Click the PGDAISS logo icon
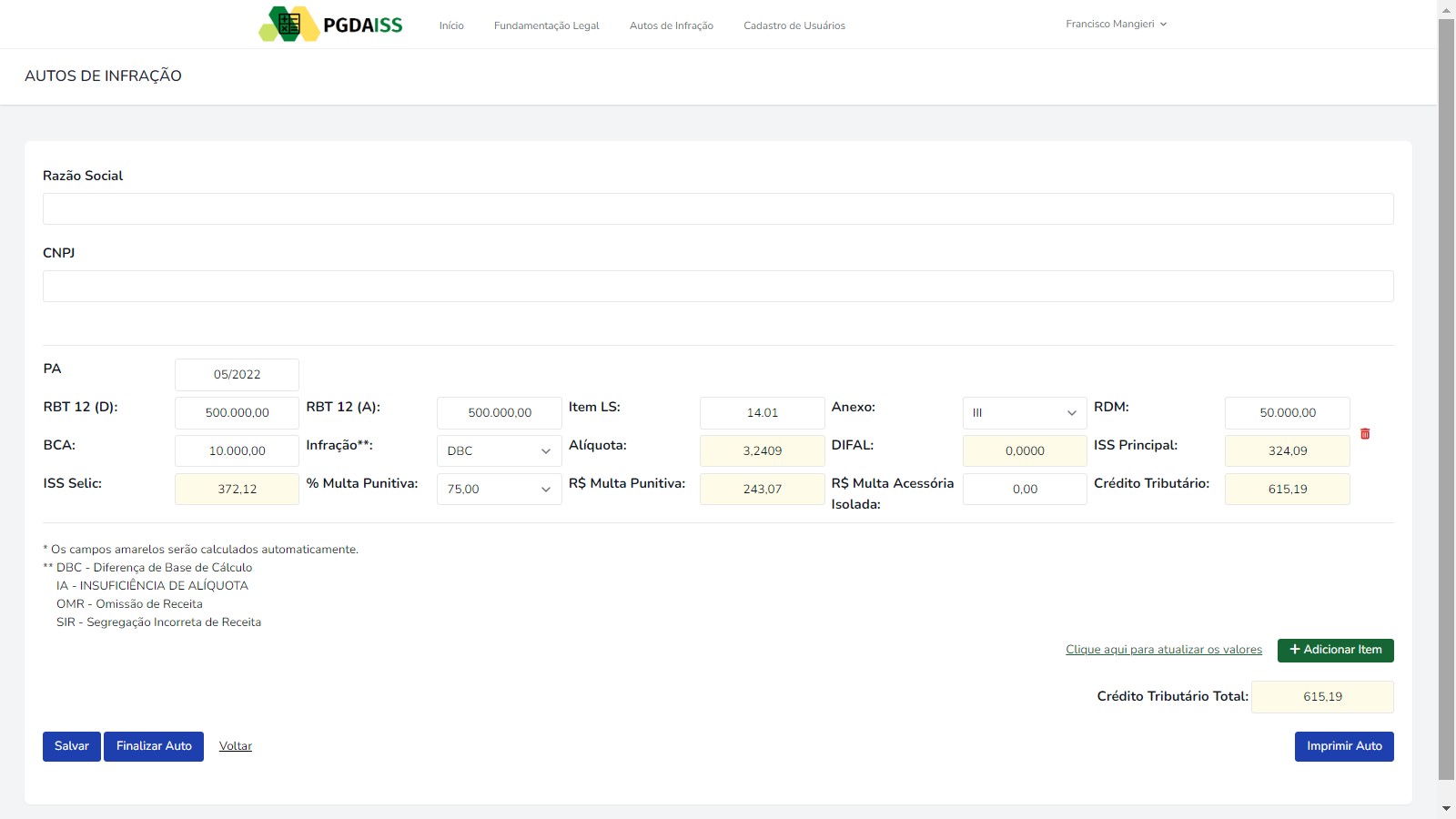The width and height of the screenshot is (1456, 819). coord(288,25)
